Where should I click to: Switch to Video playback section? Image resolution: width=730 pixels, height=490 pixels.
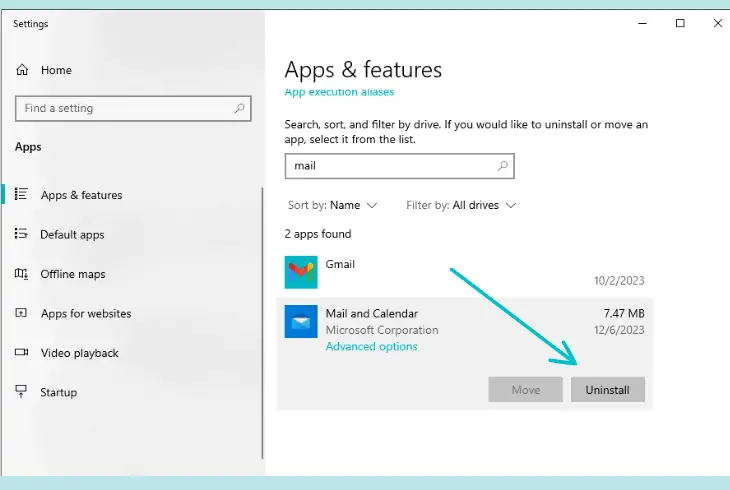[x=80, y=353]
